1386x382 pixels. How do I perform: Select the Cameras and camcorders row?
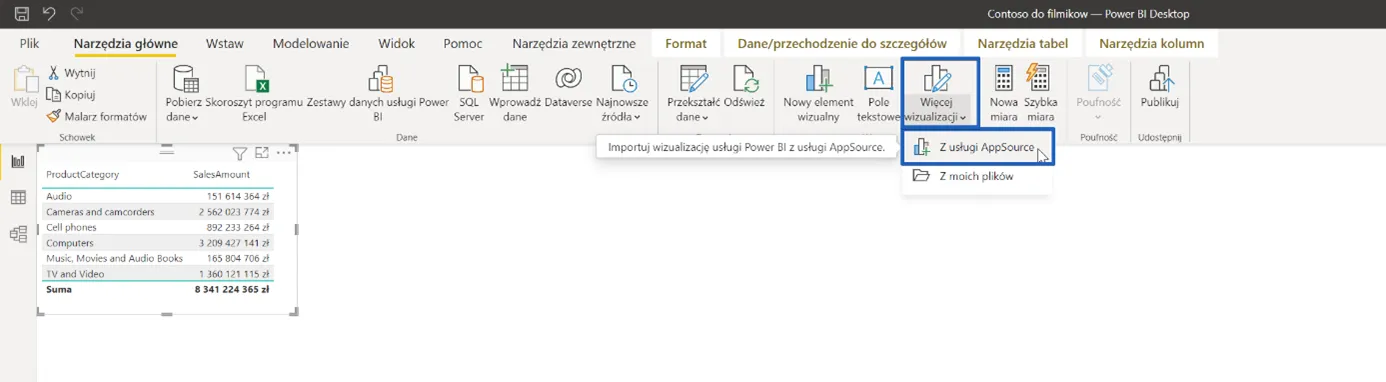158,212
